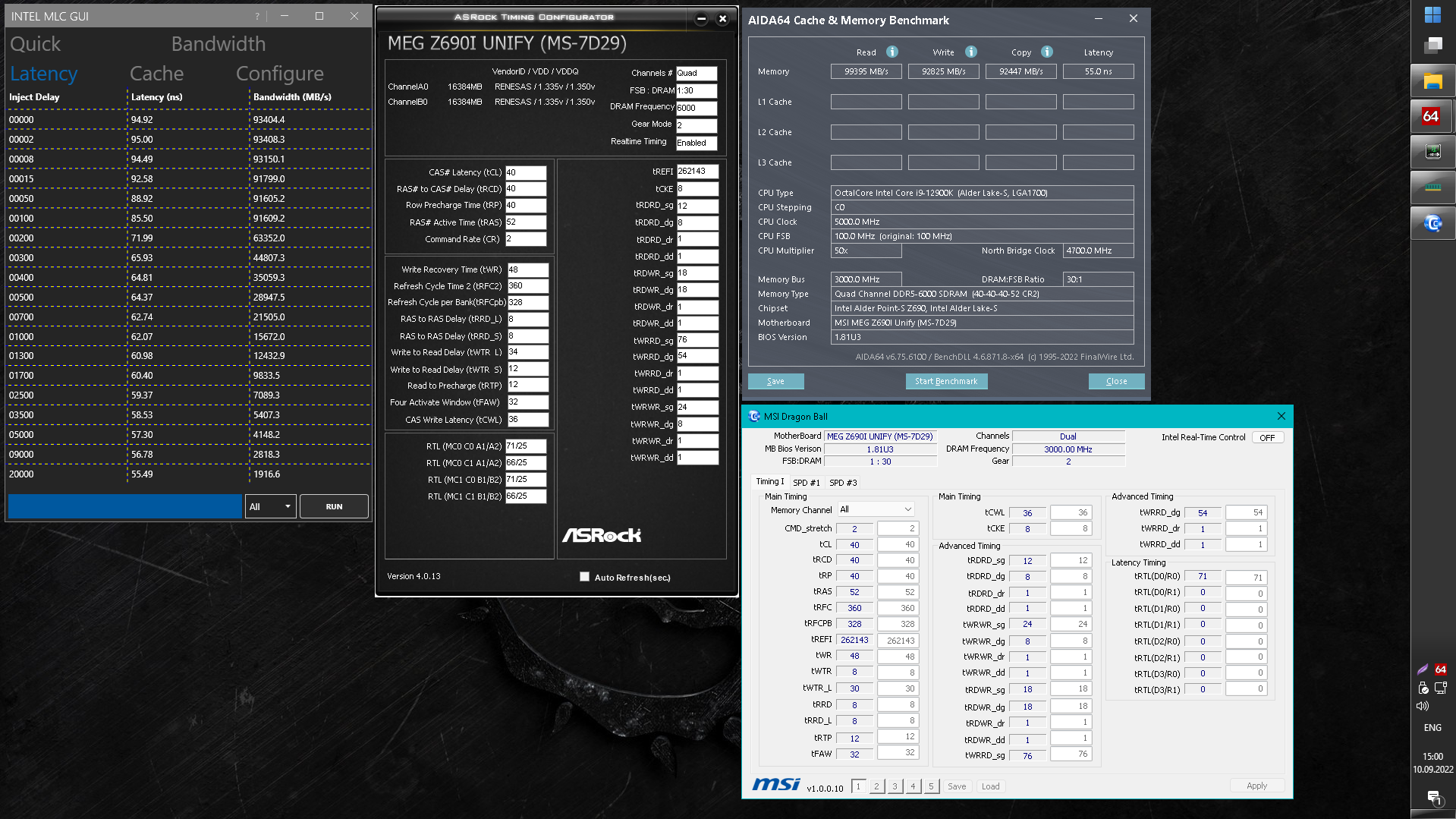This screenshot has height=819, width=1456.
Task: Open the Bandwidth tab in Intel MLC
Action: coord(219,44)
